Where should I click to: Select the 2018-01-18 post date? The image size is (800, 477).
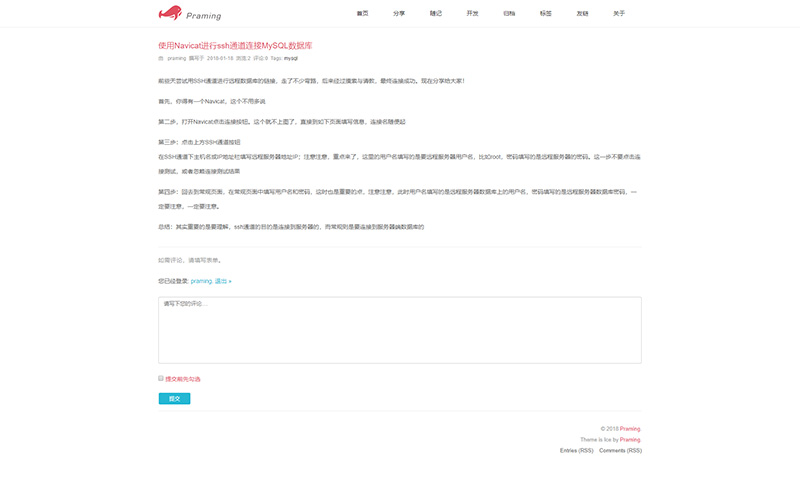(220, 58)
